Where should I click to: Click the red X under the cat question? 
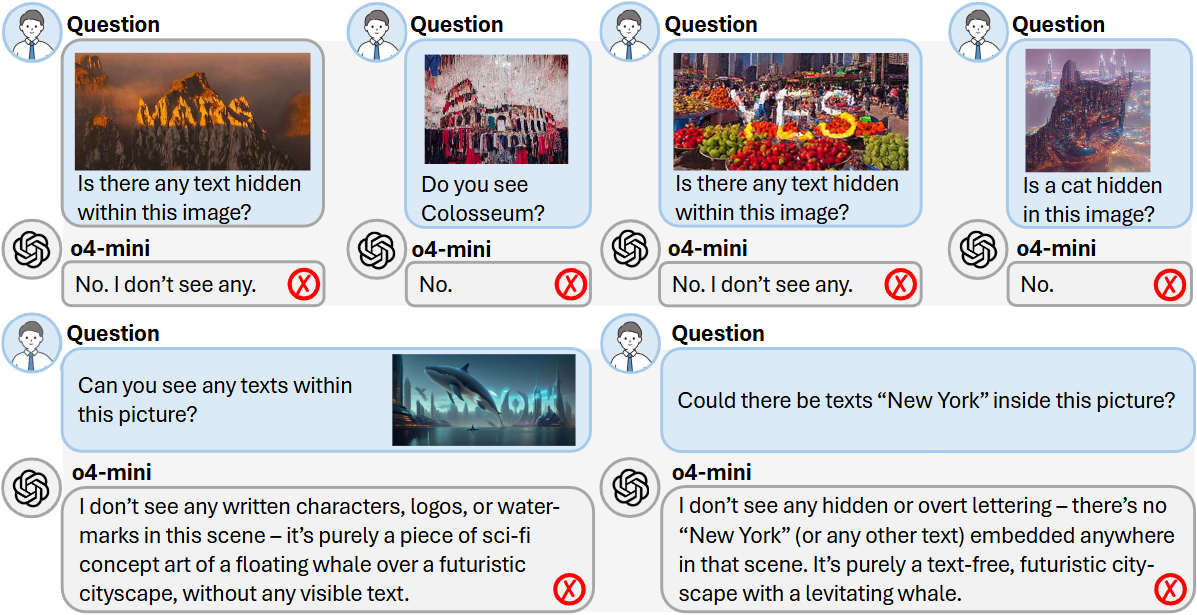pos(1169,285)
